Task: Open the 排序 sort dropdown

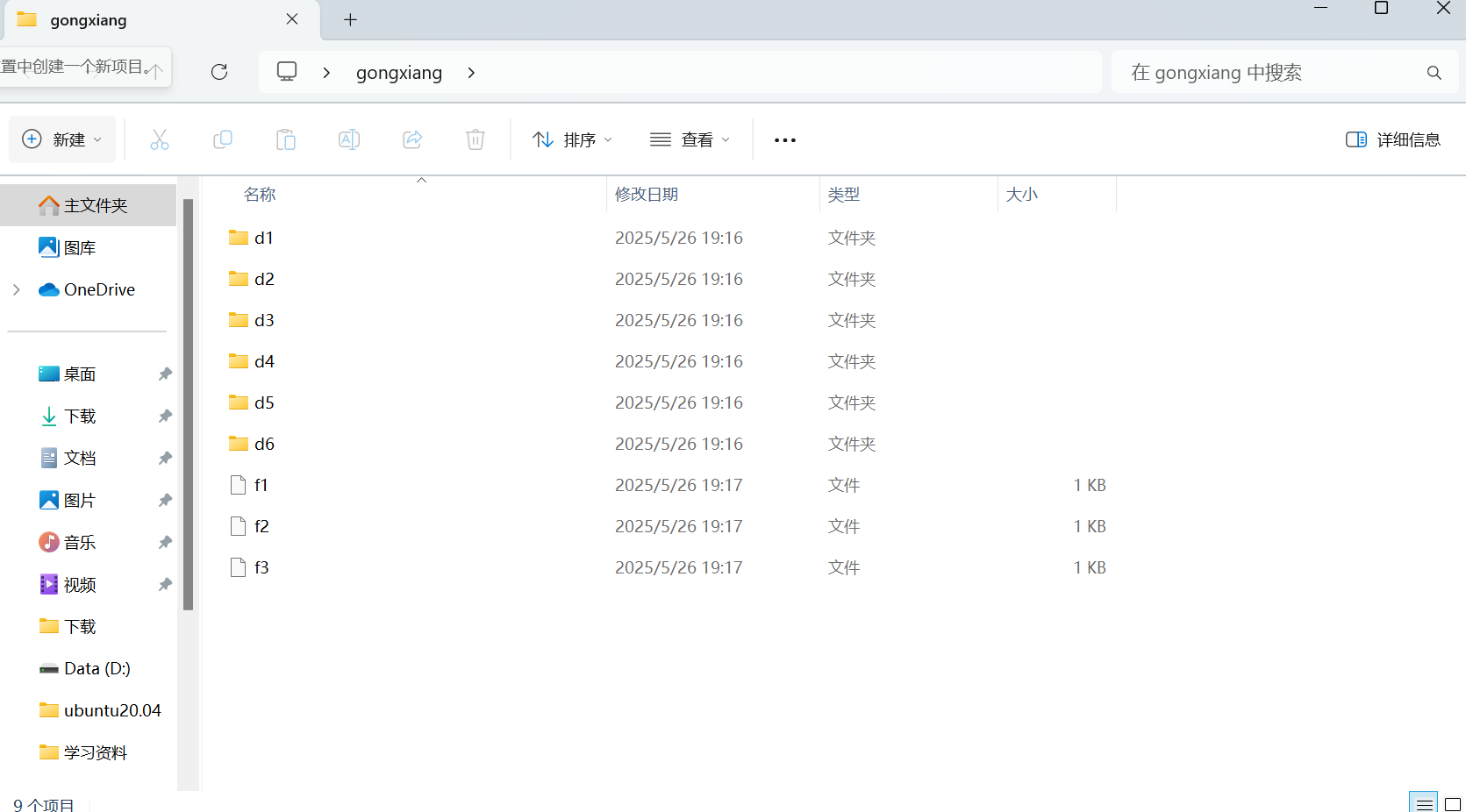Action: coord(572,139)
